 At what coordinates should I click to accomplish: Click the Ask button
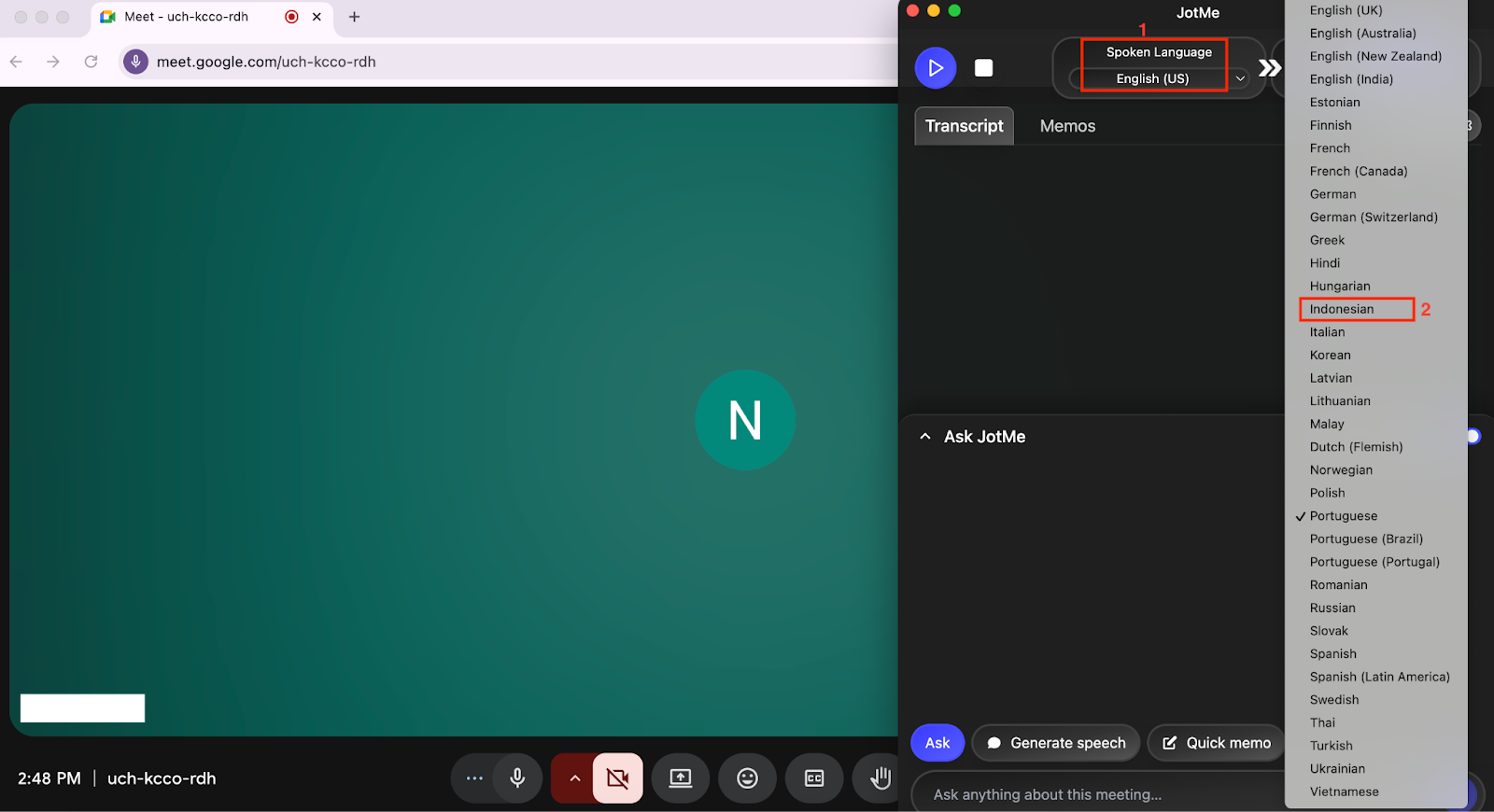(x=937, y=743)
